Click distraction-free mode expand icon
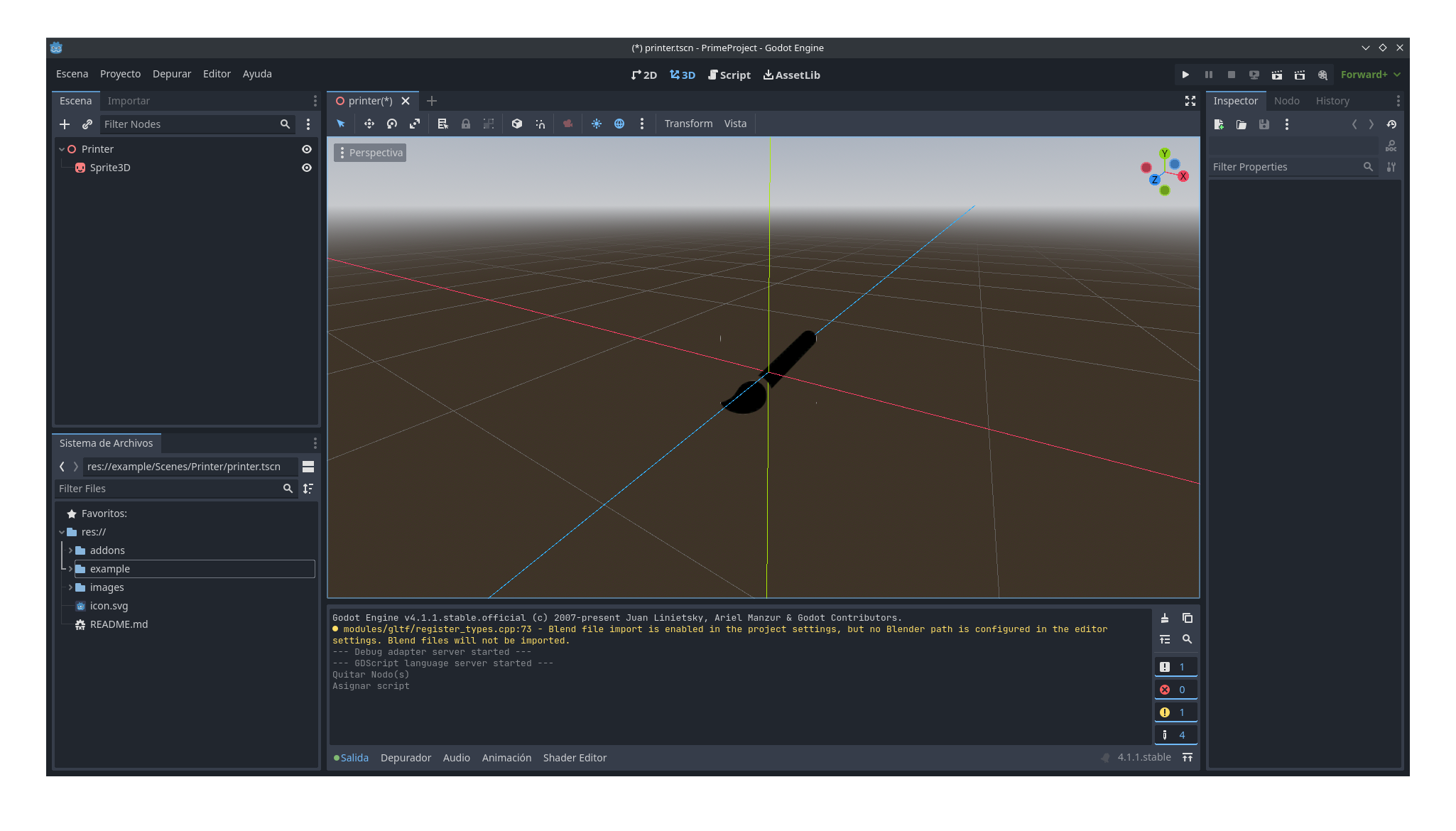 1190,101
